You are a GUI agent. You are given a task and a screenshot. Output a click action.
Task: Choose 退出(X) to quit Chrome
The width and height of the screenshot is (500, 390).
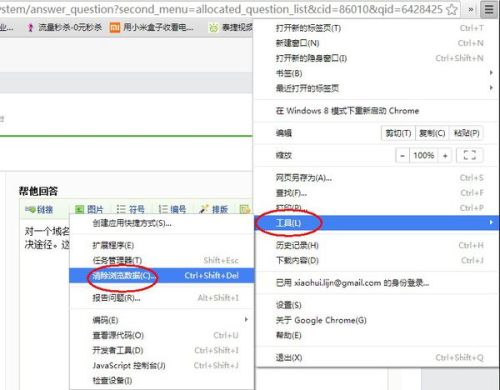point(377,358)
